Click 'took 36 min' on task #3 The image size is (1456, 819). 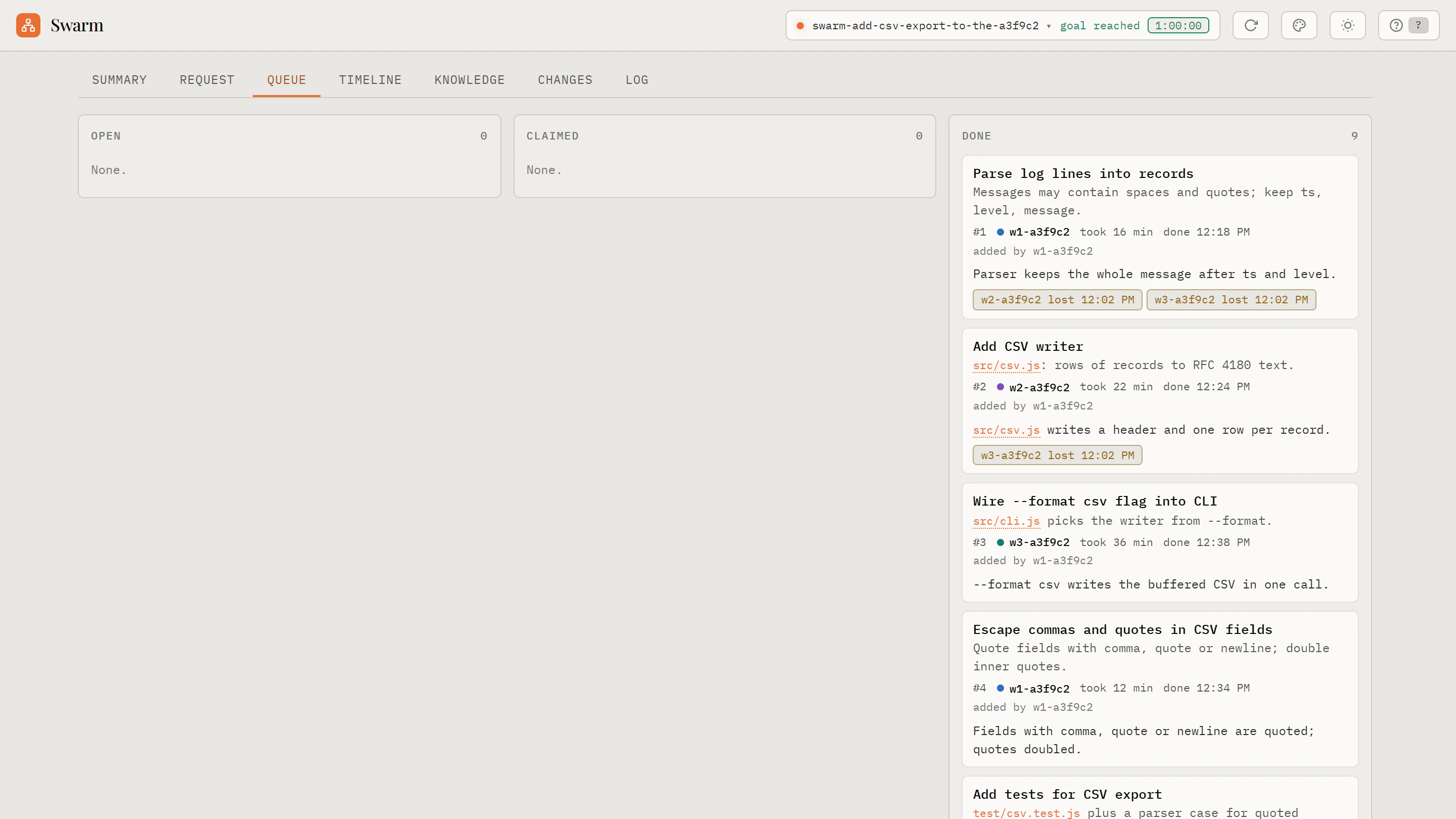coord(1116,542)
